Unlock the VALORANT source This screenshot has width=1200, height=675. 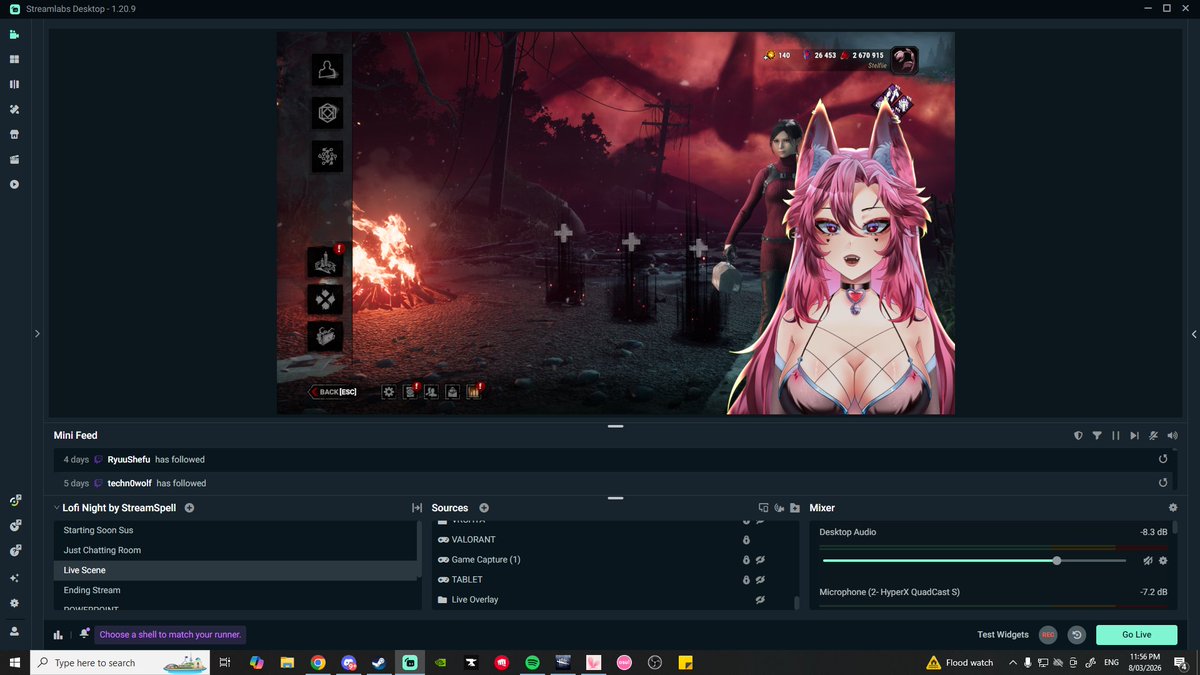coord(746,540)
